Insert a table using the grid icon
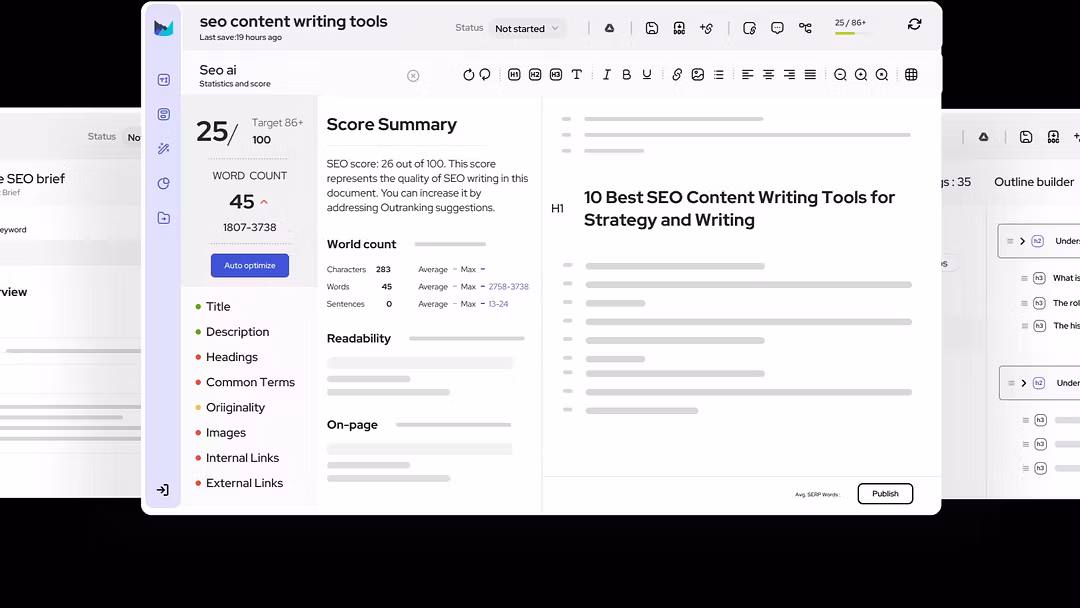The width and height of the screenshot is (1080, 608). pyautogui.click(x=911, y=75)
